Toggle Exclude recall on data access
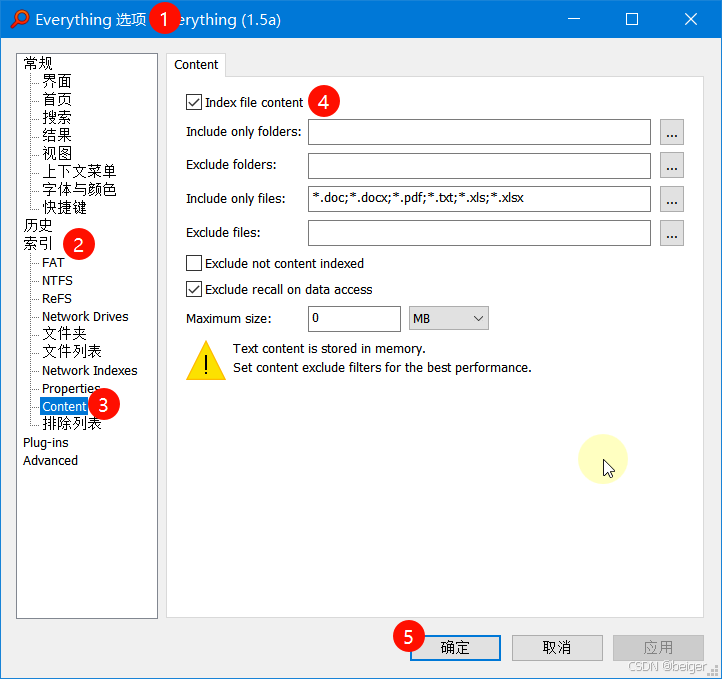722x679 pixels. click(x=194, y=290)
